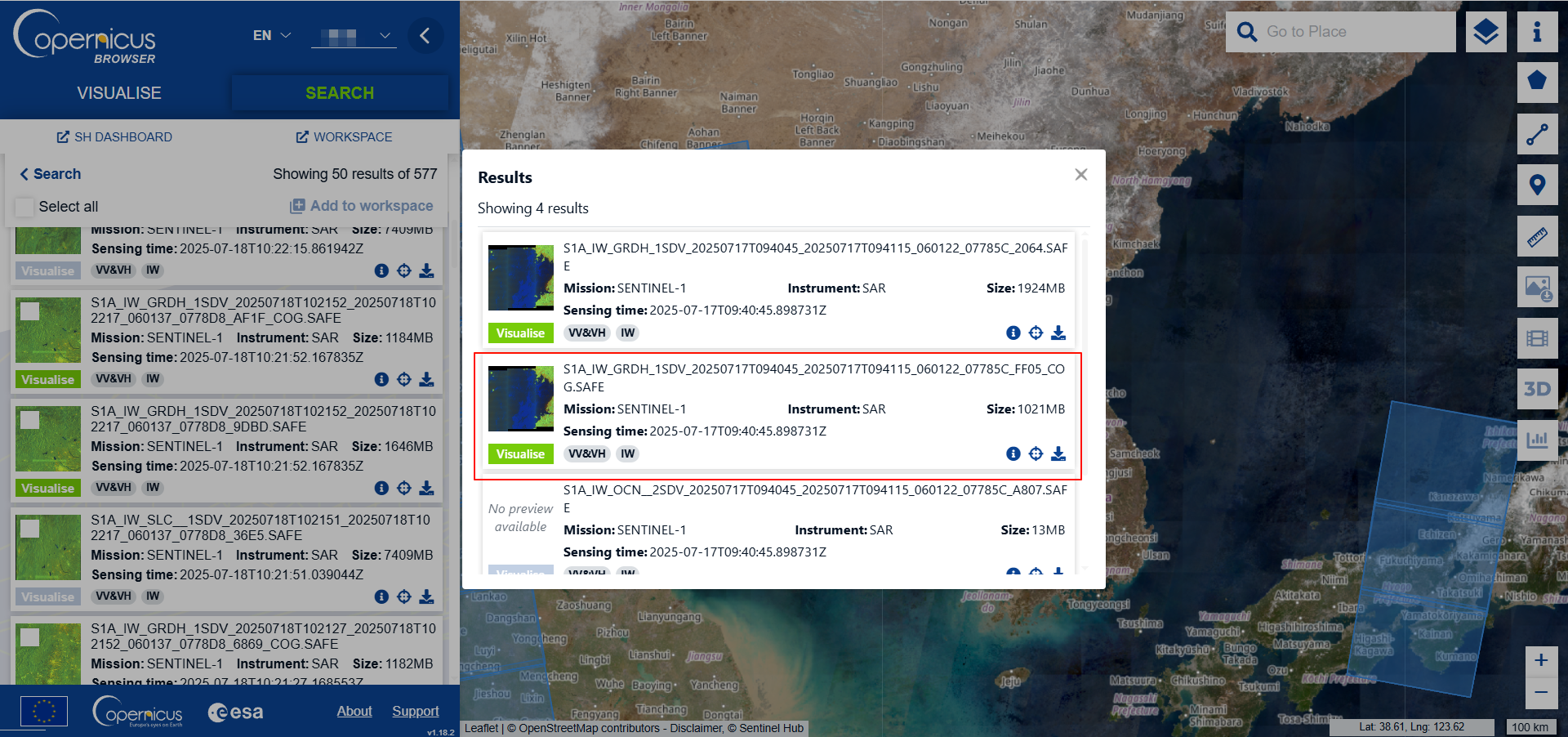
Task: Toggle the Select all checkbox
Action: point(24,207)
